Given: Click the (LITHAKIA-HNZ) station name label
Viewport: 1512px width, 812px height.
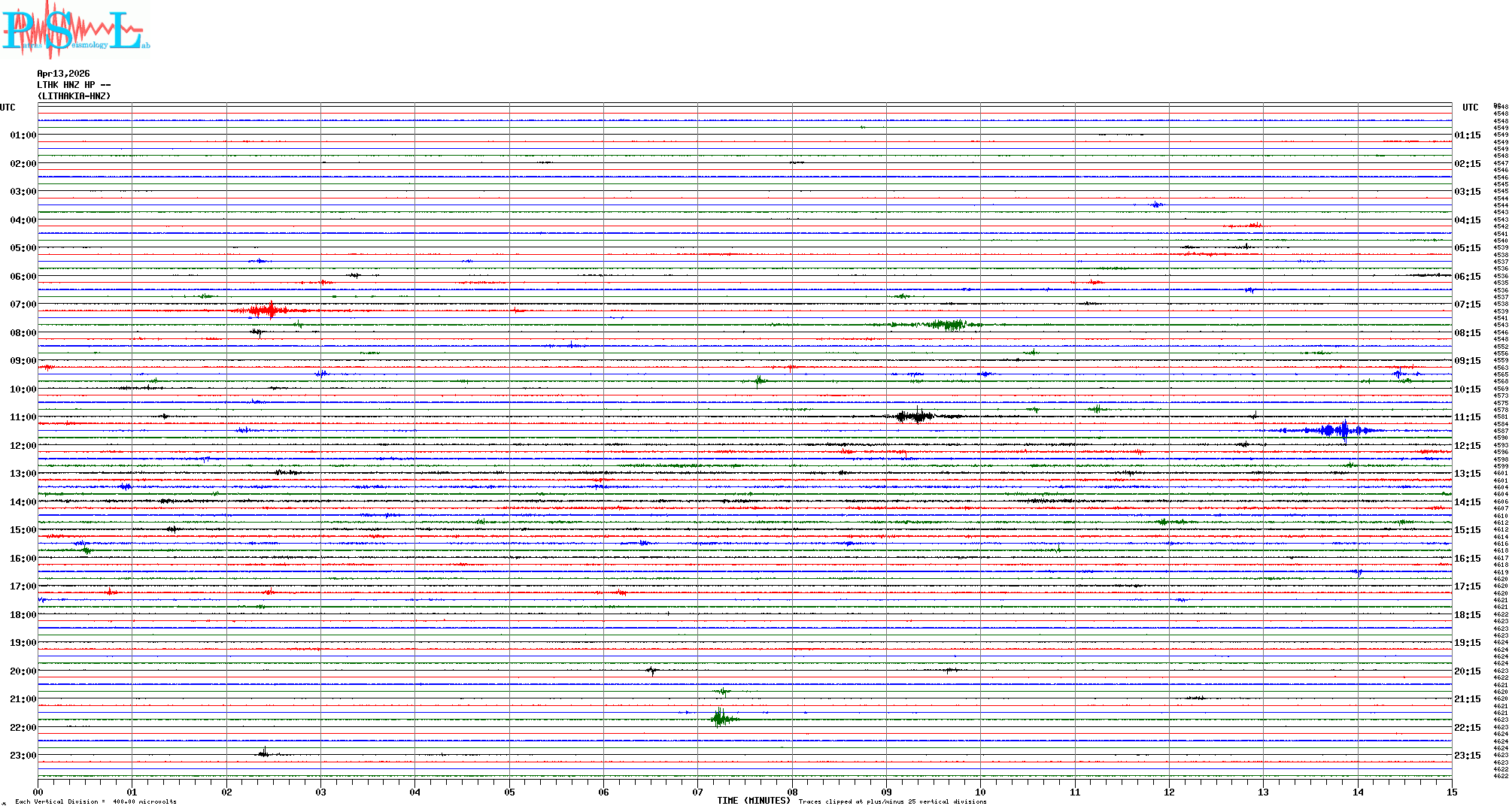Looking at the screenshot, I should tap(74, 96).
